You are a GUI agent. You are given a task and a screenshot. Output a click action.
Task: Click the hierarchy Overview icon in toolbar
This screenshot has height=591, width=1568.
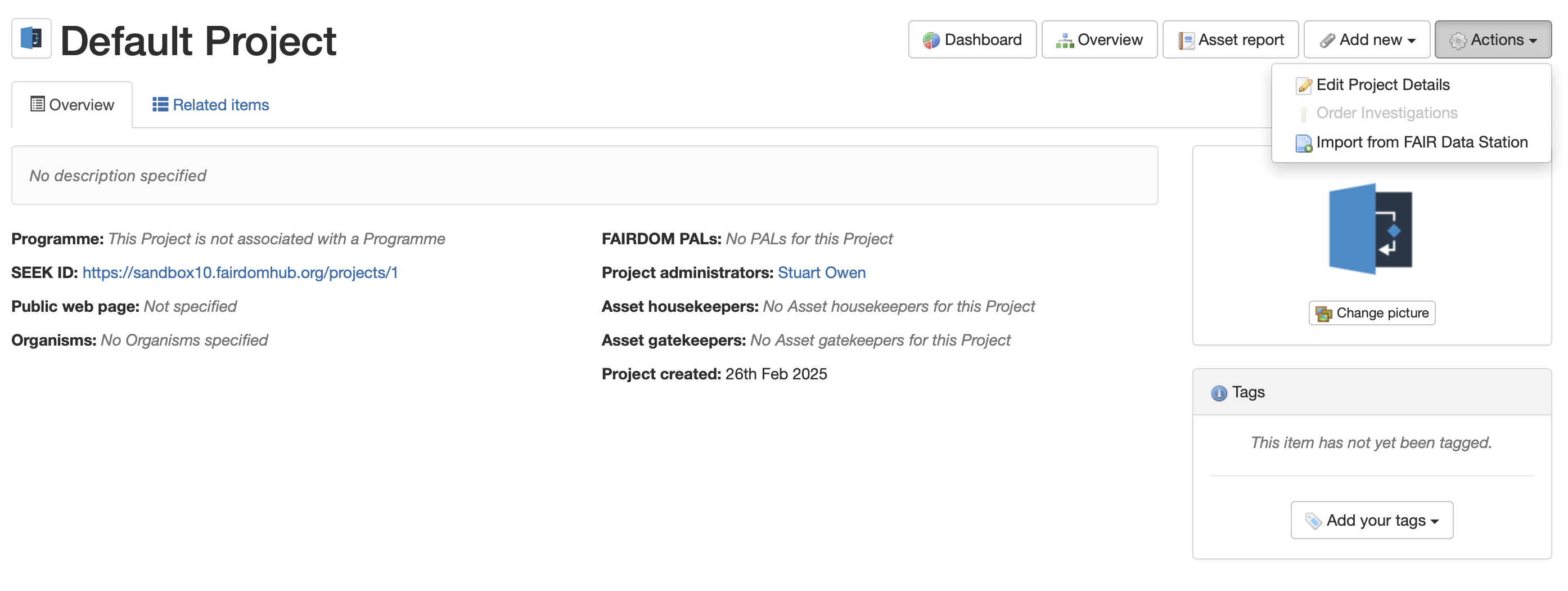pyautogui.click(x=1064, y=41)
